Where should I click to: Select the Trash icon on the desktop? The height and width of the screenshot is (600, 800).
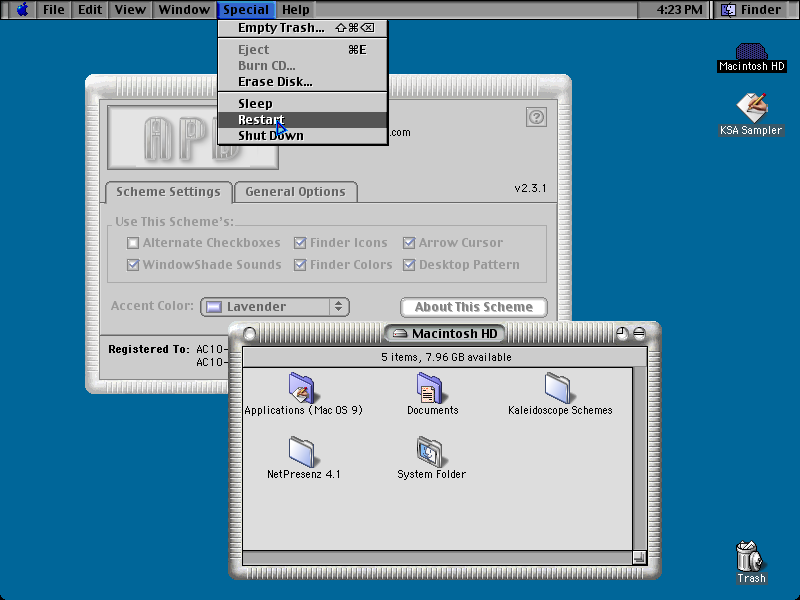coord(749,556)
